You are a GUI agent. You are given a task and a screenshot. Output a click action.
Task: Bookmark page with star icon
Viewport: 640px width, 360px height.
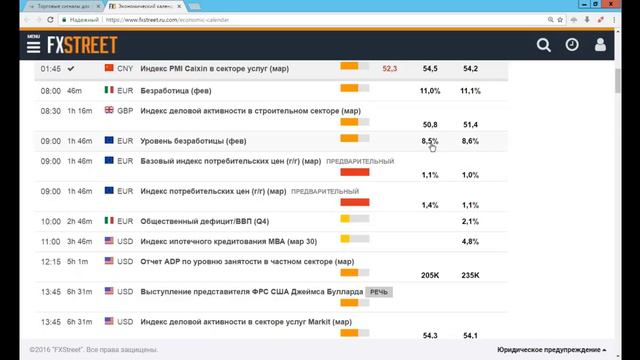coord(560,20)
